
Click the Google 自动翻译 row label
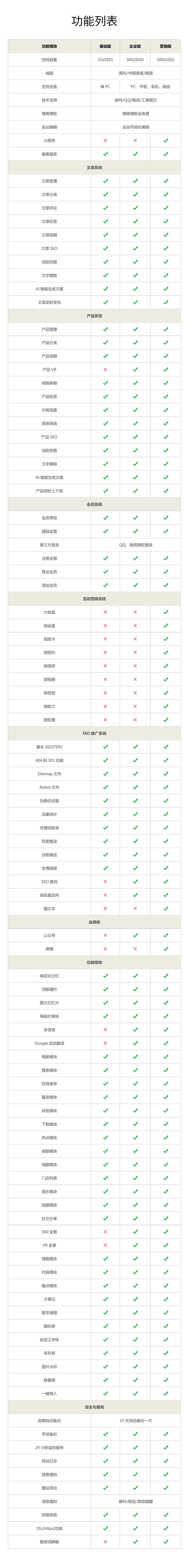[x=49, y=1043]
